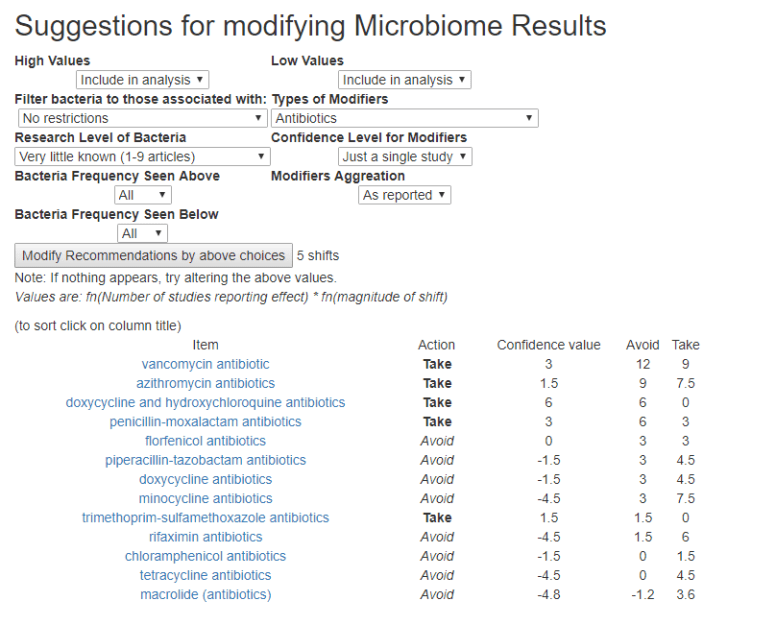
Task: Open Modifiers Aggregation dropdown
Action: (x=404, y=195)
